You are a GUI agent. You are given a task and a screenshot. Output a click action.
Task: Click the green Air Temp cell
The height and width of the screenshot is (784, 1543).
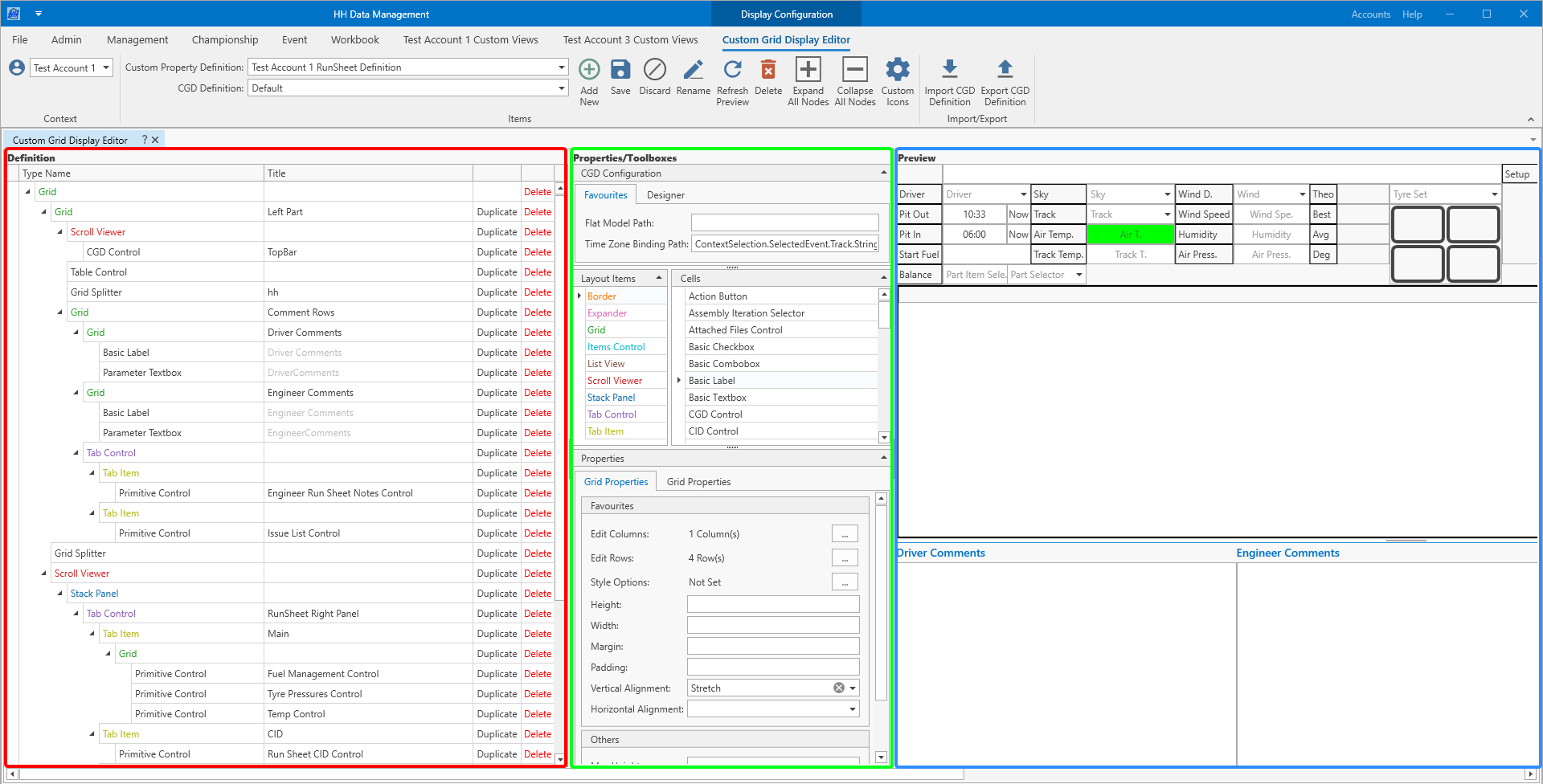(1130, 235)
